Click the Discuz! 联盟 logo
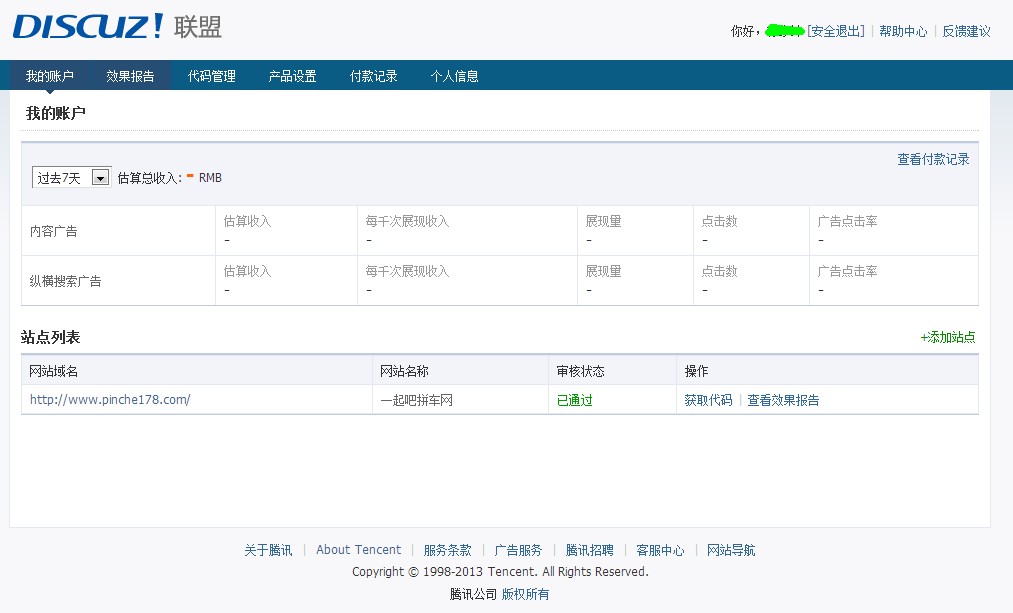Image resolution: width=1013 pixels, height=613 pixels. click(x=117, y=27)
